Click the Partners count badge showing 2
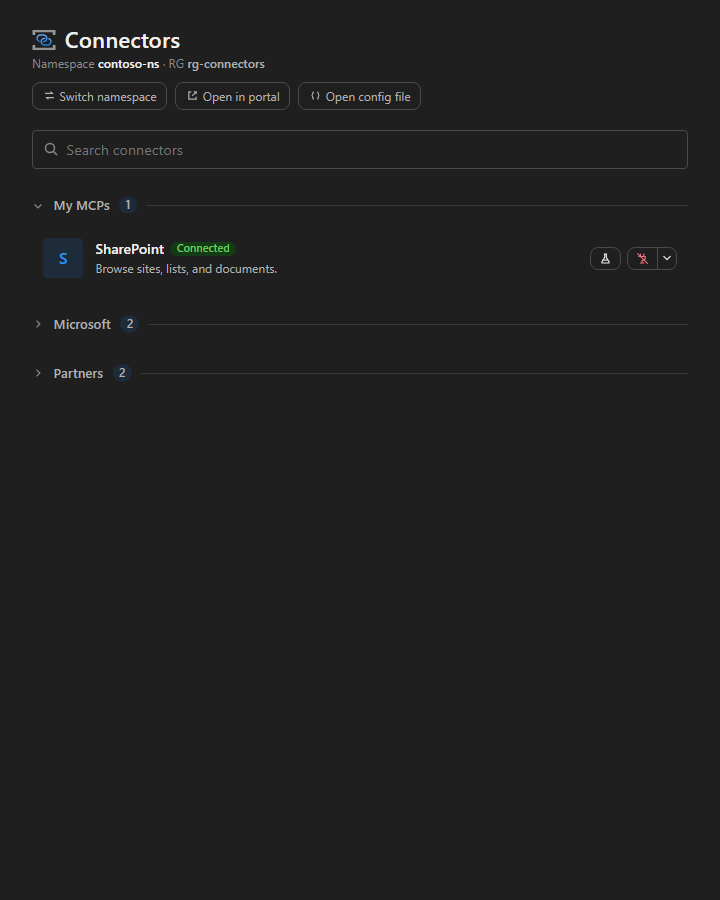The height and width of the screenshot is (900, 720). coord(122,373)
